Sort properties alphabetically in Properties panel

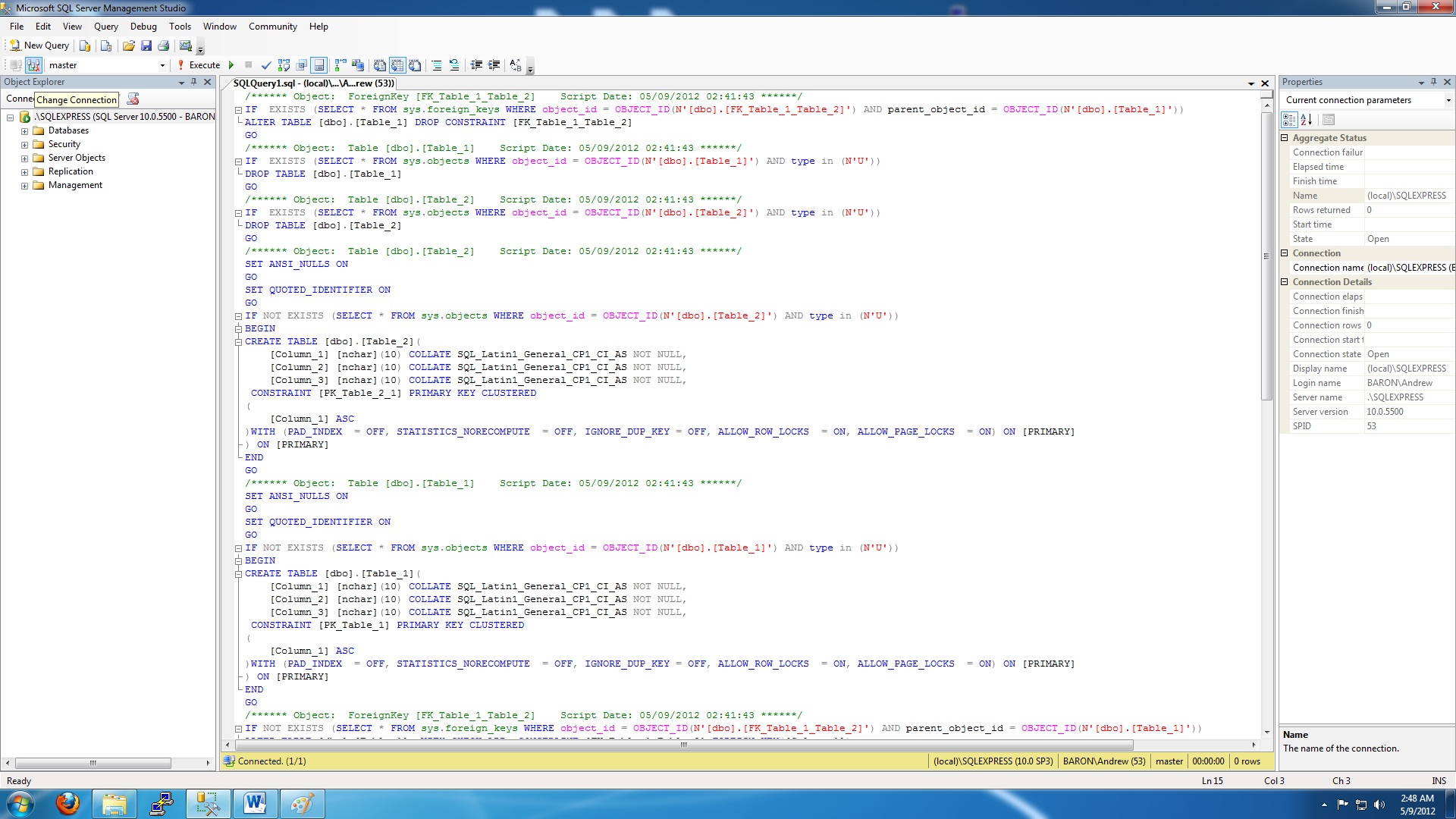1306,120
